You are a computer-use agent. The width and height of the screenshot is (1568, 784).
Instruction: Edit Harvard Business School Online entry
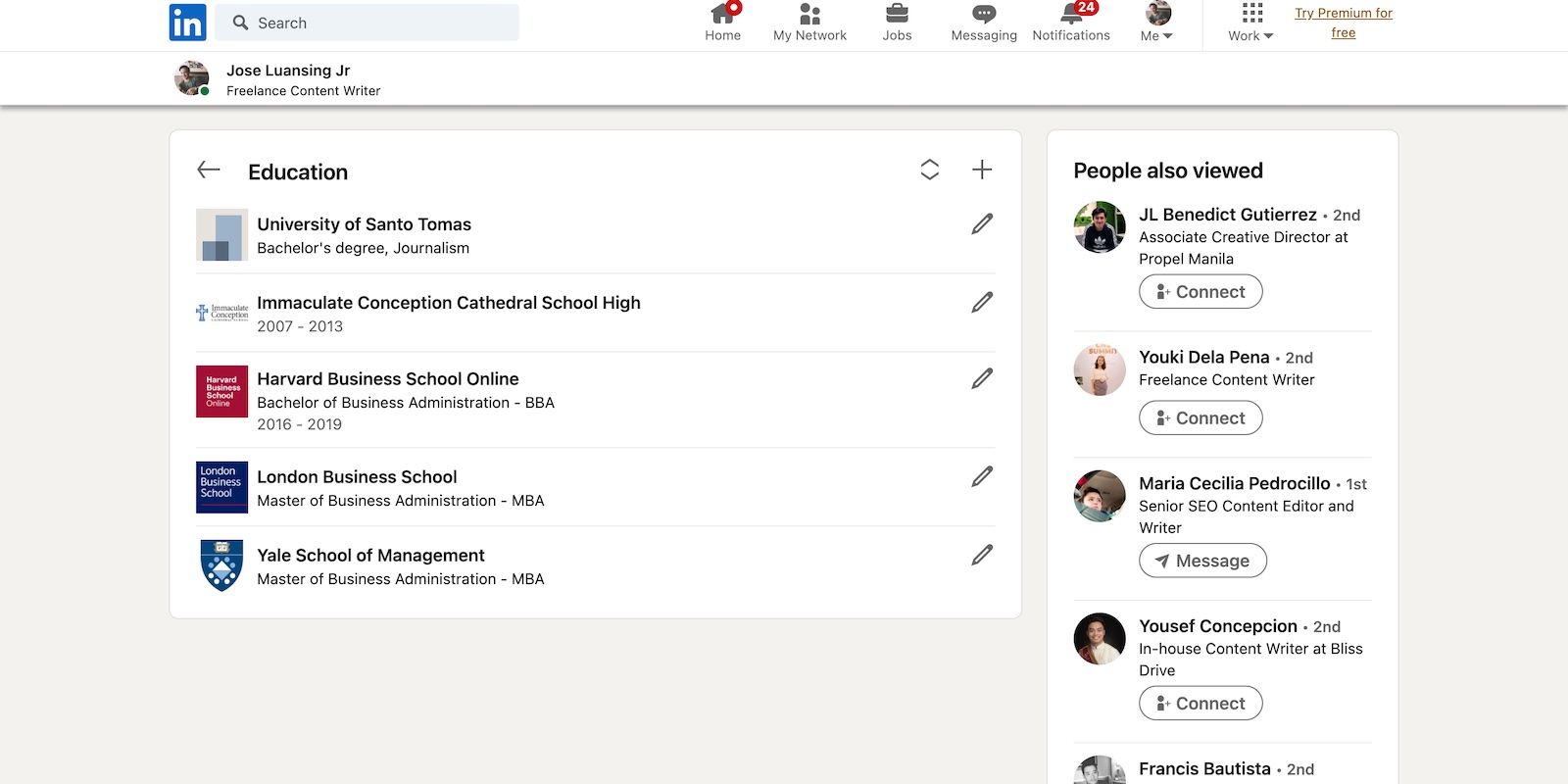(982, 378)
